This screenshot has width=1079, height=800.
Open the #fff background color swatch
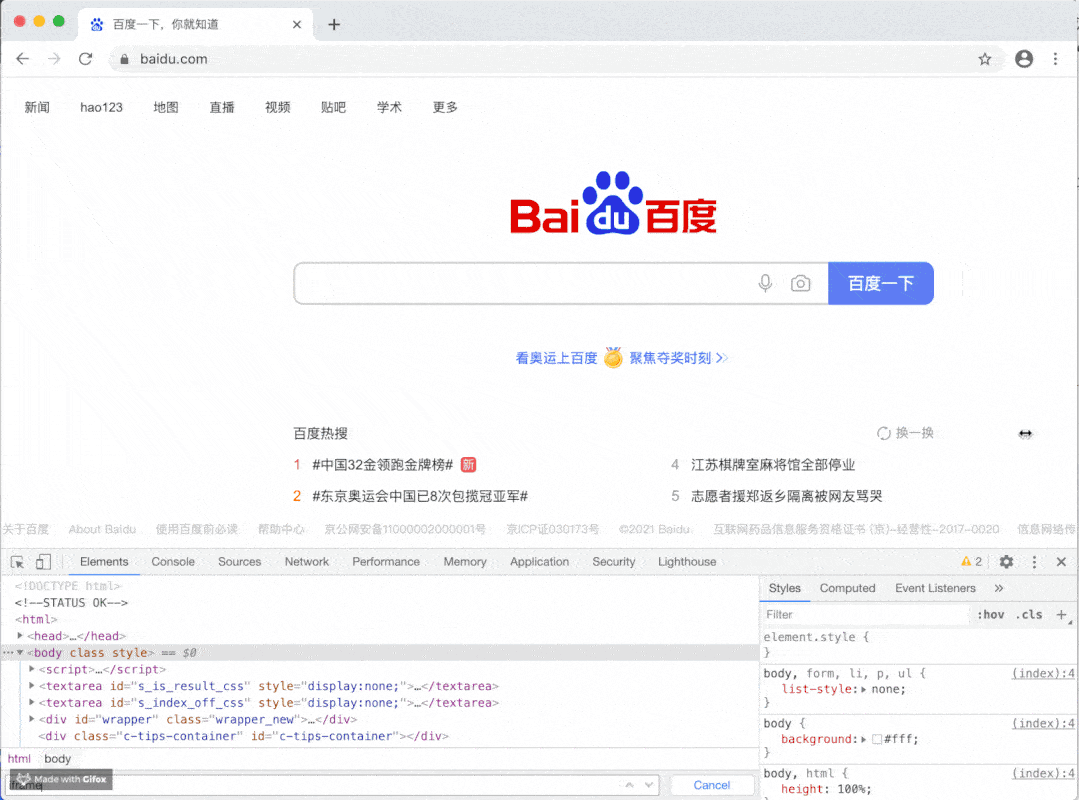877,739
